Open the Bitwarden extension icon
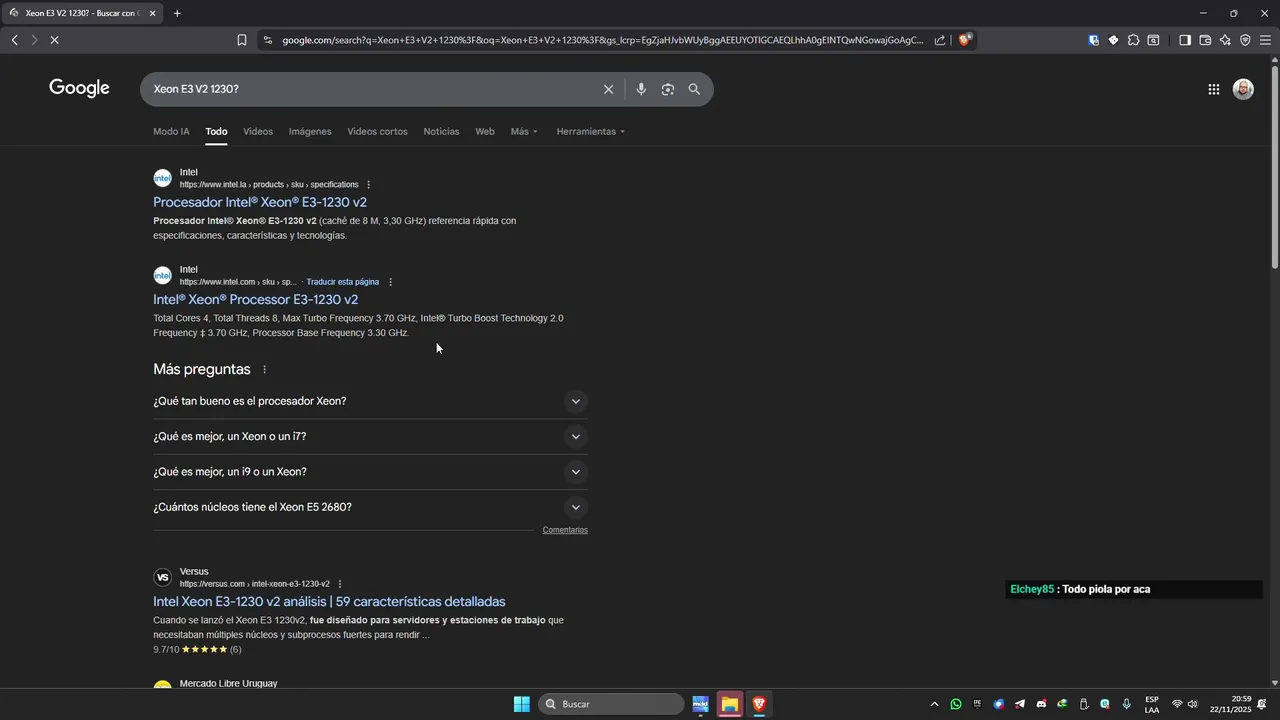1280x720 pixels. pos(1093,40)
